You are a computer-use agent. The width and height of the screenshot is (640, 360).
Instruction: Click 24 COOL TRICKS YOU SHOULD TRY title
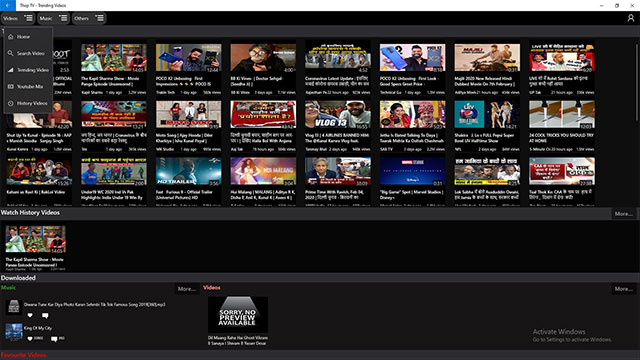click(562, 138)
